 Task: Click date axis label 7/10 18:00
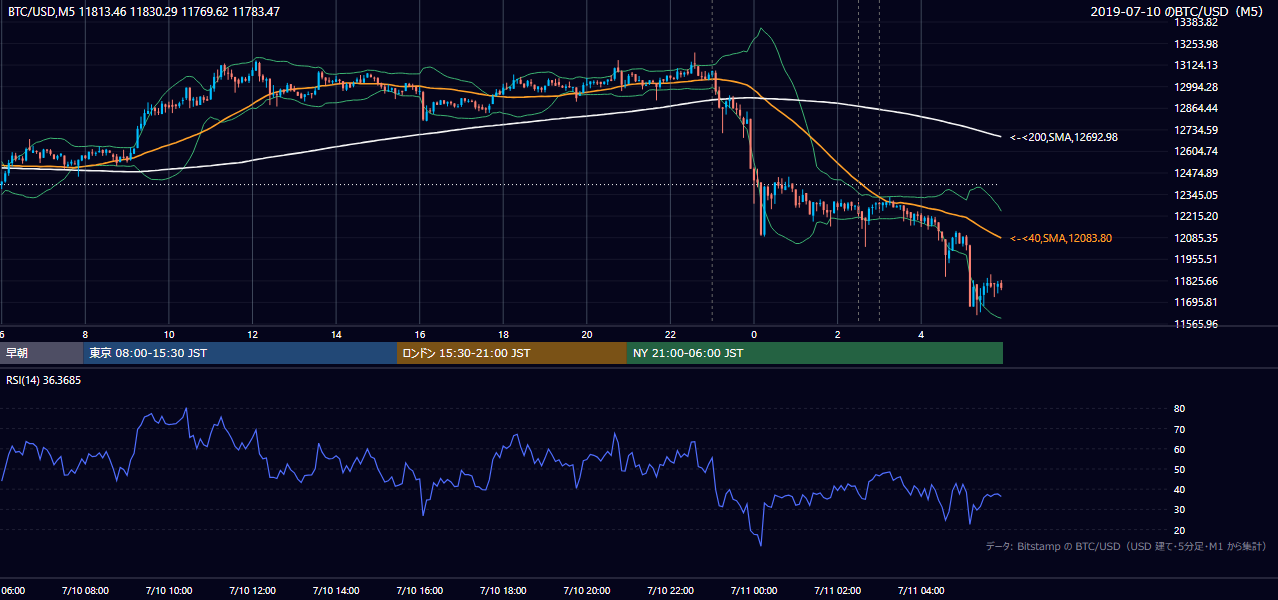click(503, 591)
